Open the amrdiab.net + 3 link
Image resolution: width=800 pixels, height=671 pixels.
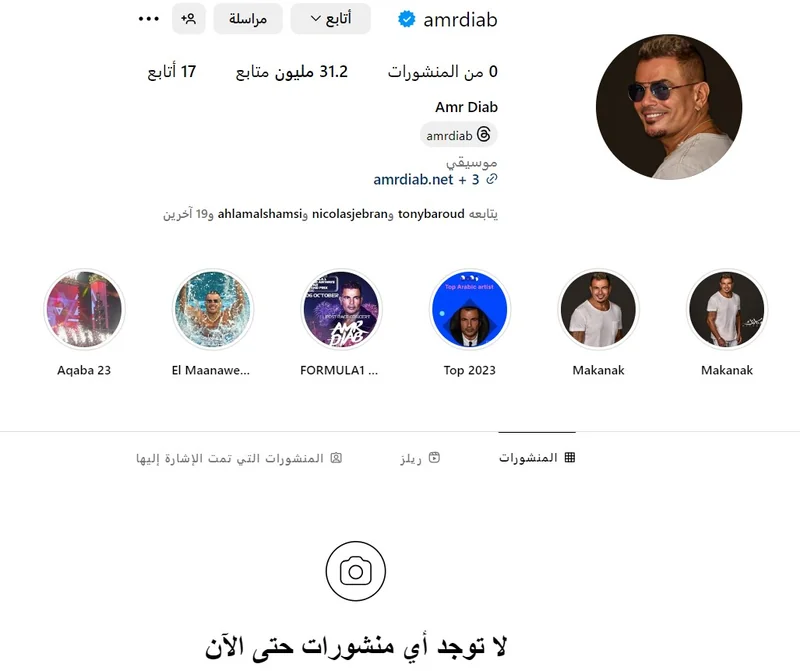pyautogui.click(x=426, y=180)
